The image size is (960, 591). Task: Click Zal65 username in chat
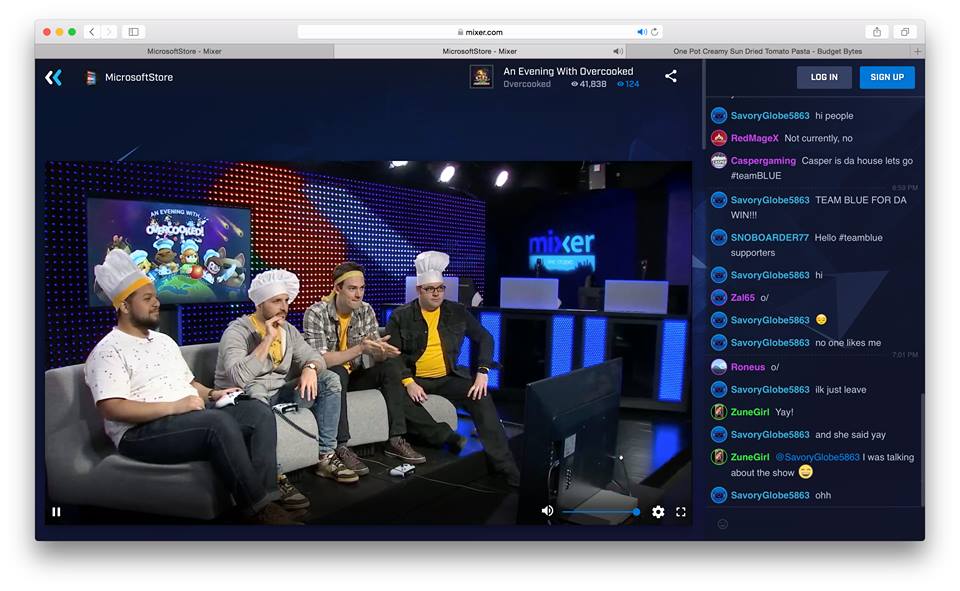pyautogui.click(x=743, y=298)
